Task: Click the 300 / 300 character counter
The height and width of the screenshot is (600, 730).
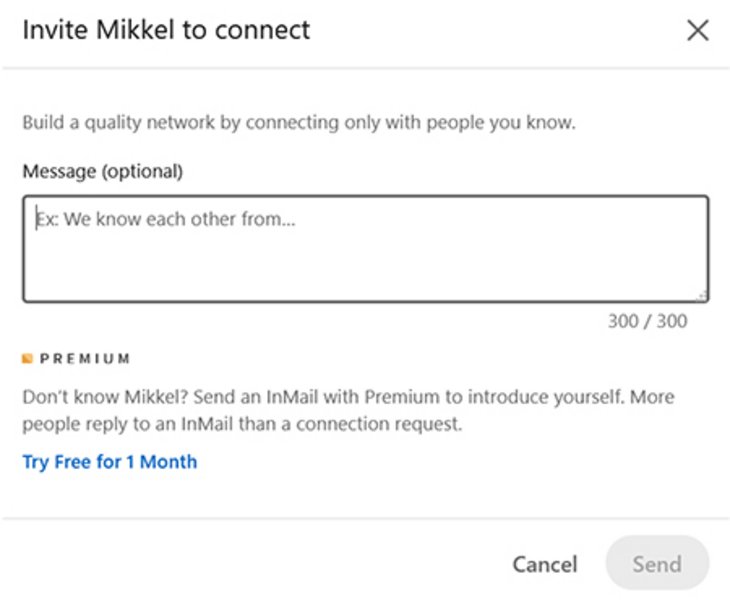Action: click(647, 322)
